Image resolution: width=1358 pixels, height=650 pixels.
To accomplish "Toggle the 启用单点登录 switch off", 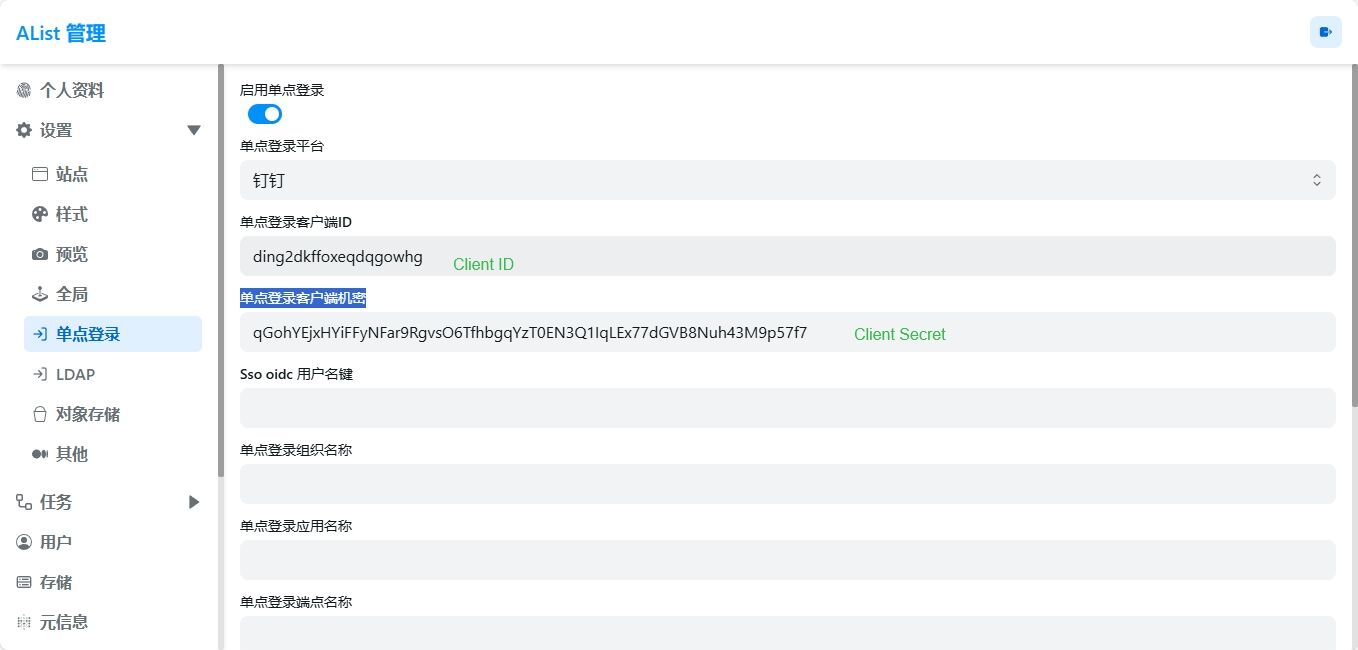I will pyautogui.click(x=265, y=114).
